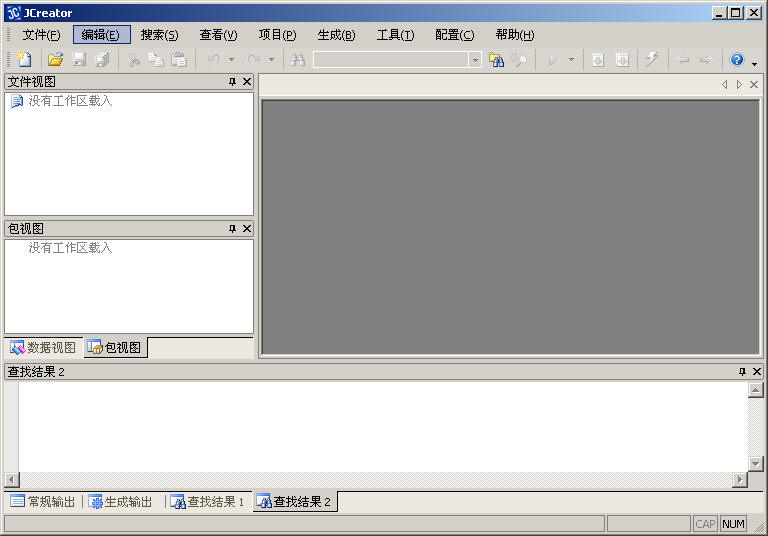Open the 查看(V) menu
The width and height of the screenshot is (768, 536).
point(218,35)
